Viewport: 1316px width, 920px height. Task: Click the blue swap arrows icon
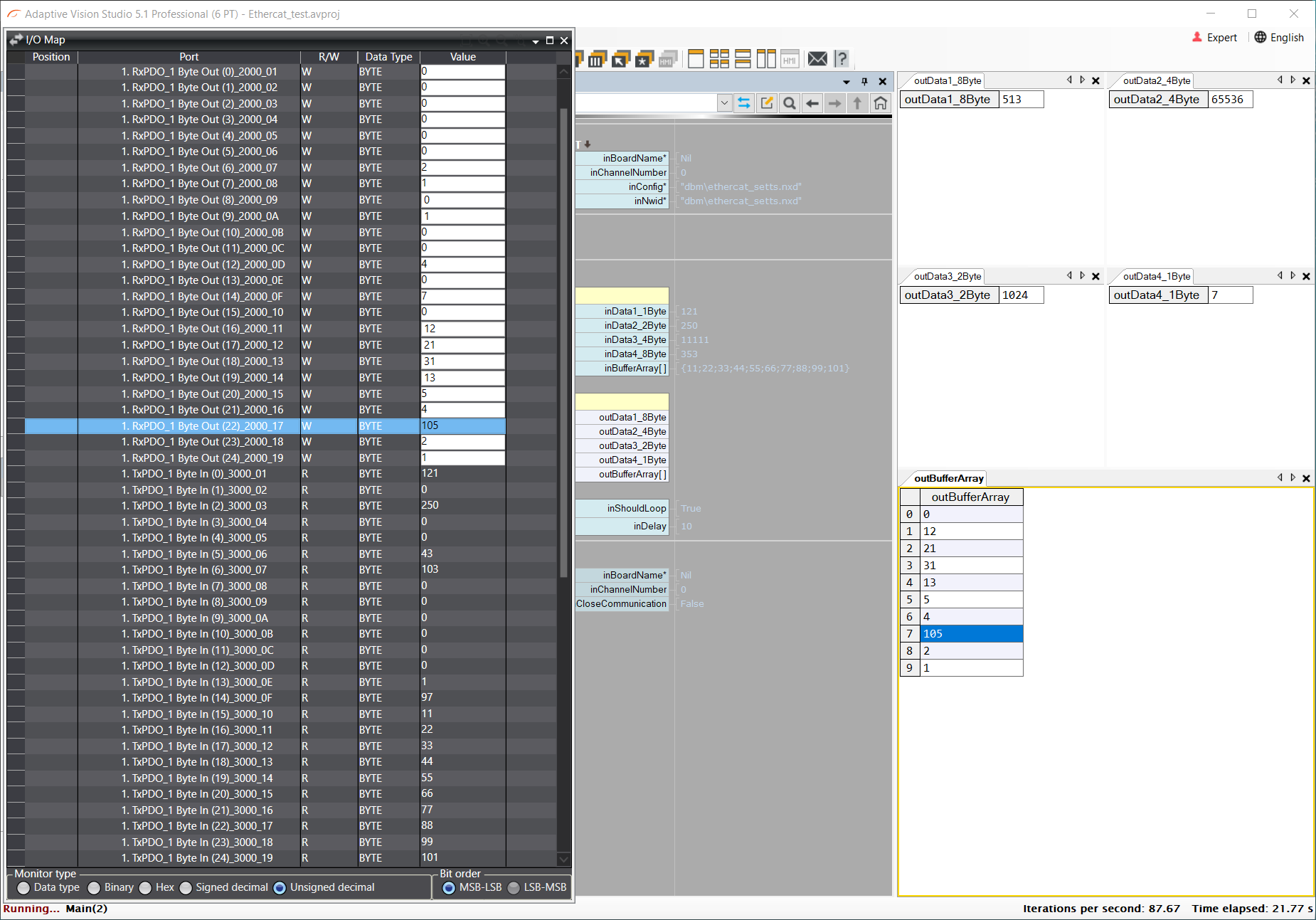(744, 103)
